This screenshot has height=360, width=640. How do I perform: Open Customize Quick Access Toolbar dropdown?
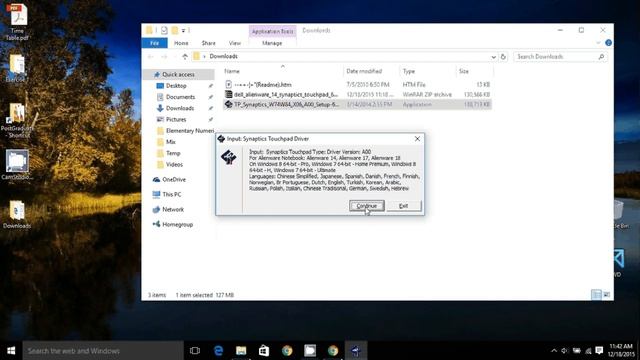point(184,30)
